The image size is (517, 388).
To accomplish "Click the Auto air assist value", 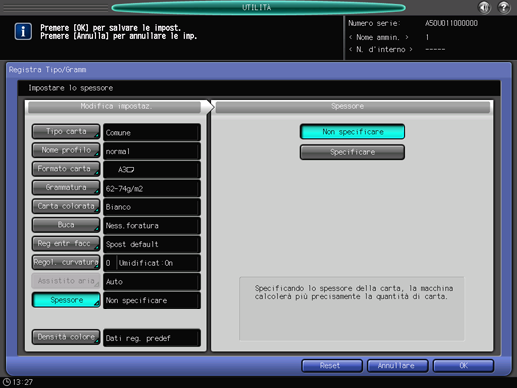I will coord(152,282).
